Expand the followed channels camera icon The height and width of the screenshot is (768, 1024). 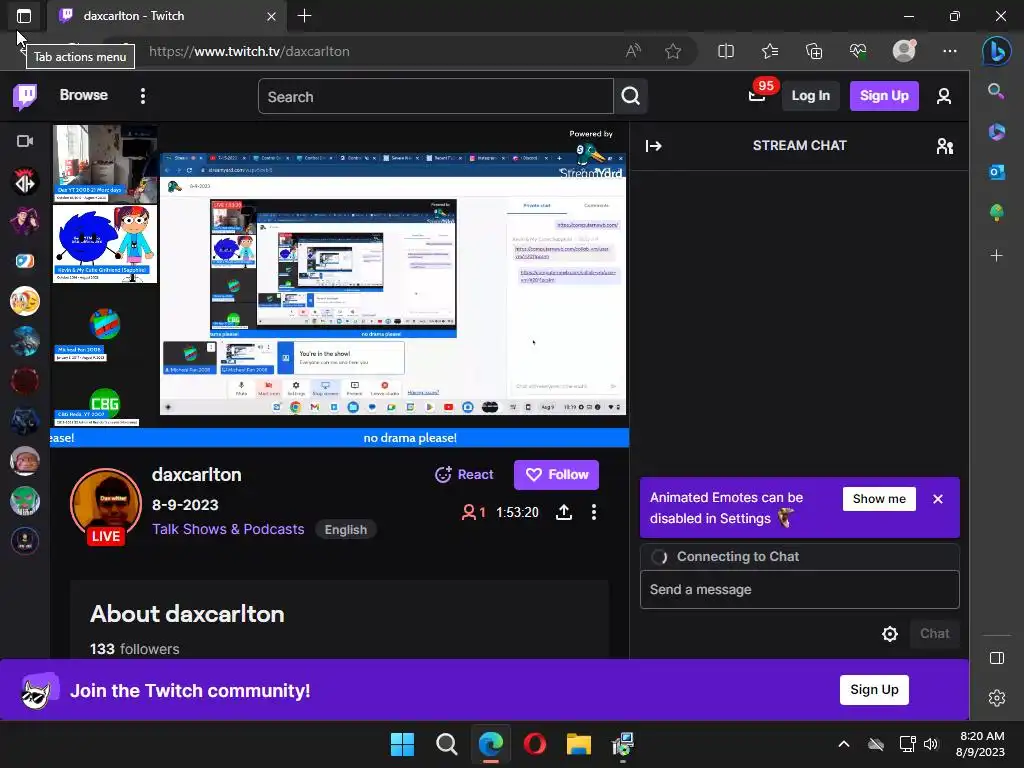[x=25, y=141]
